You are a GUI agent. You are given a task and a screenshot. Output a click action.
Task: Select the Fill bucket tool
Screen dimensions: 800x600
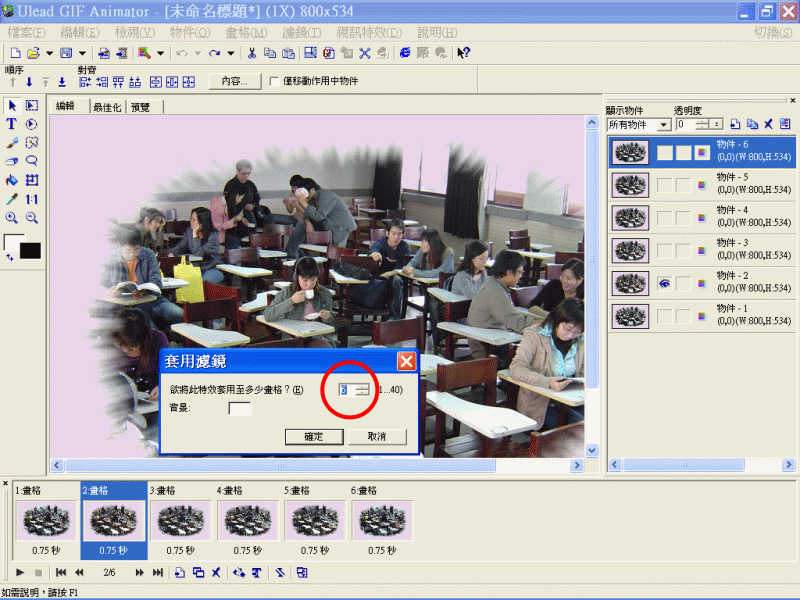click(12, 180)
